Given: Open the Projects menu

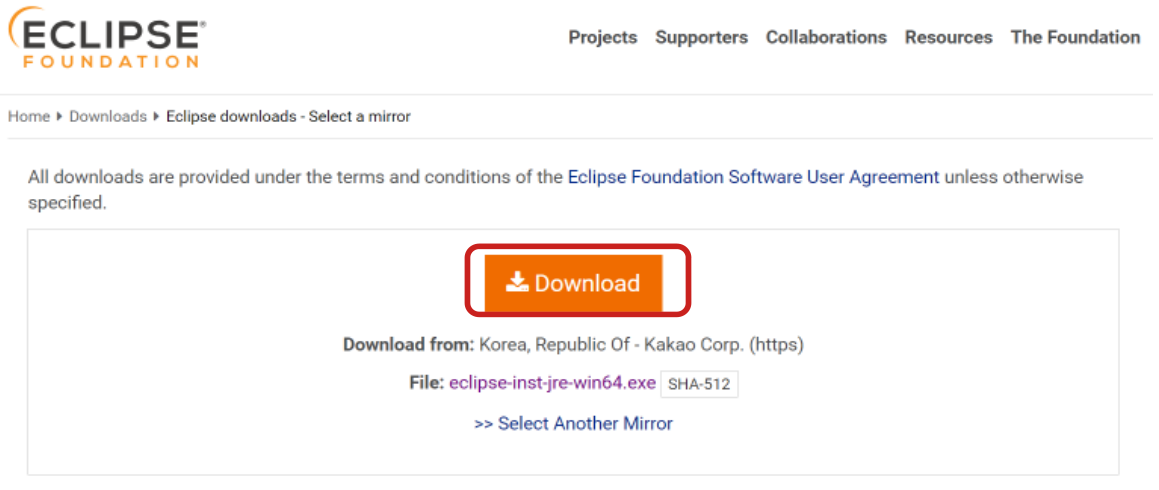Looking at the screenshot, I should 602,37.
